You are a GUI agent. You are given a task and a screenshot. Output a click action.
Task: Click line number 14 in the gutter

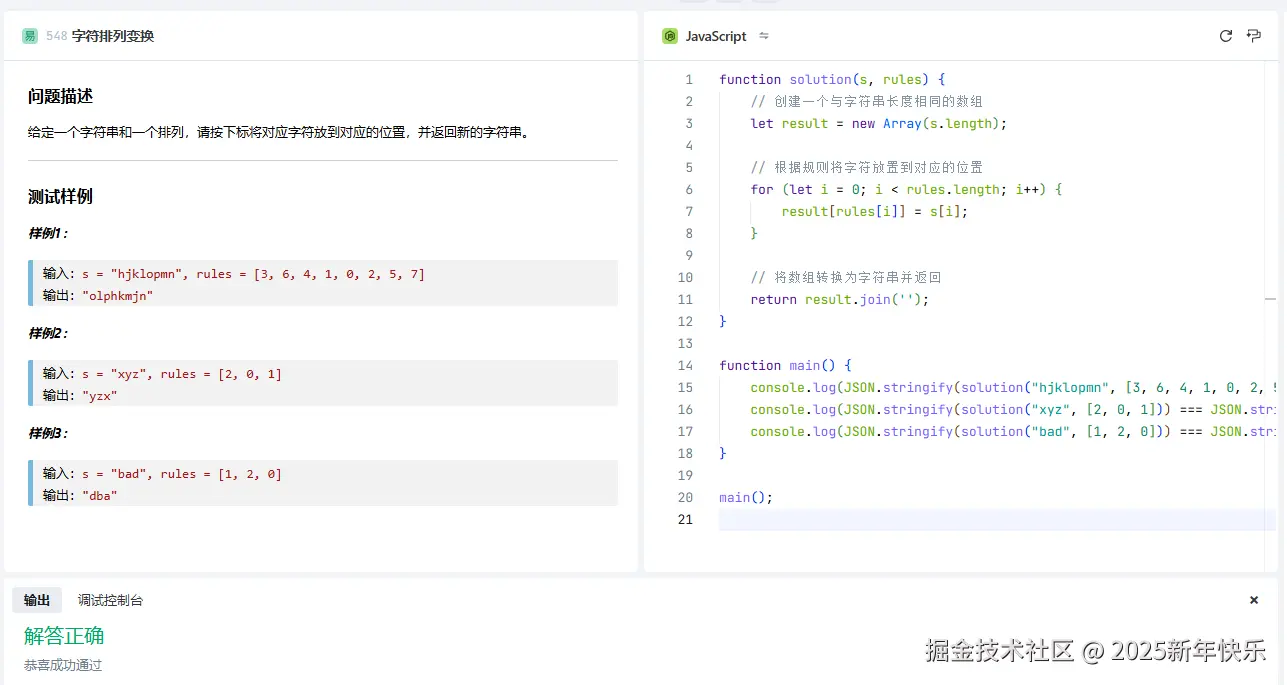(685, 365)
